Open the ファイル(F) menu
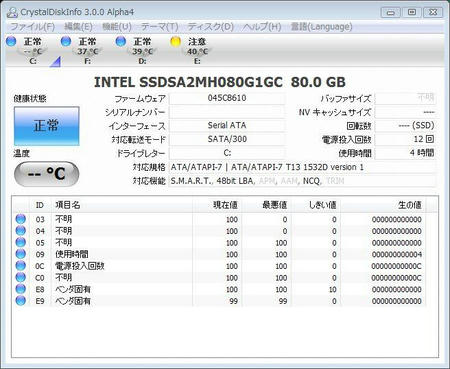Screen dimensions: 450x369 click(x=32, y=27)
